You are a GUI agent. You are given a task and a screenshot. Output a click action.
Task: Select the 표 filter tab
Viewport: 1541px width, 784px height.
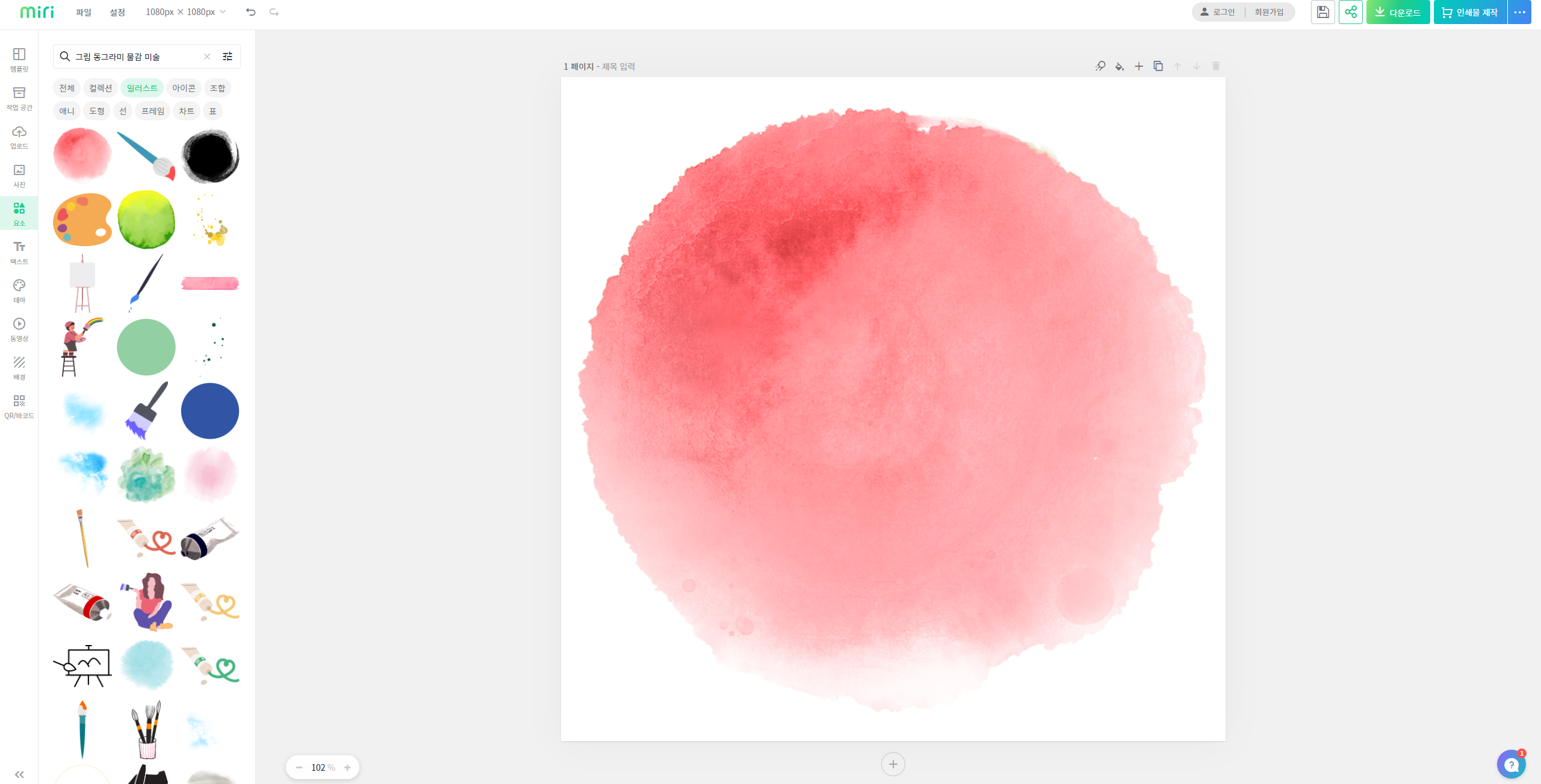(x=212, y=111)
